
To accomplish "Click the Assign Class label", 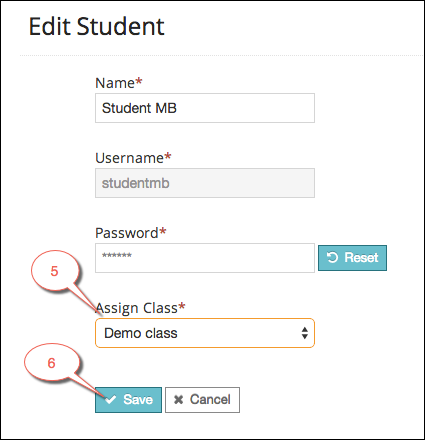I will 140,308.
